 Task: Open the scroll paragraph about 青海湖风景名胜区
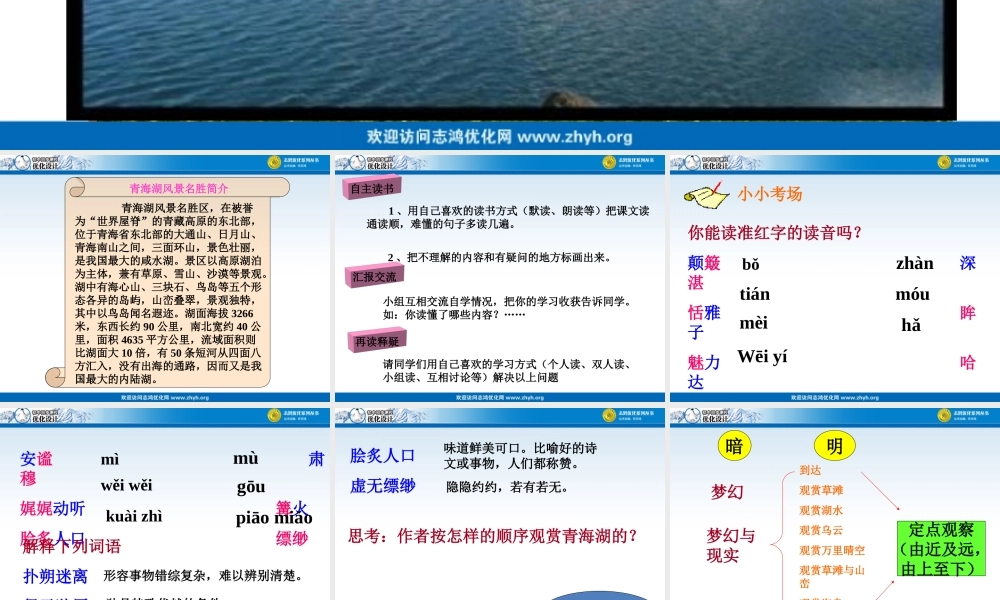click(171, 293)
